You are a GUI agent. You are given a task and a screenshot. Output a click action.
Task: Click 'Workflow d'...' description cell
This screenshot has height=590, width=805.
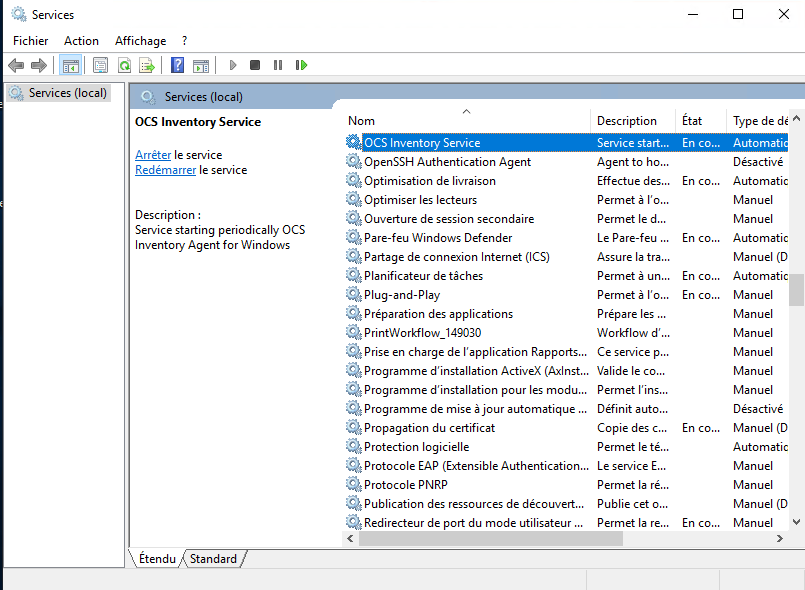pos(633,333)
